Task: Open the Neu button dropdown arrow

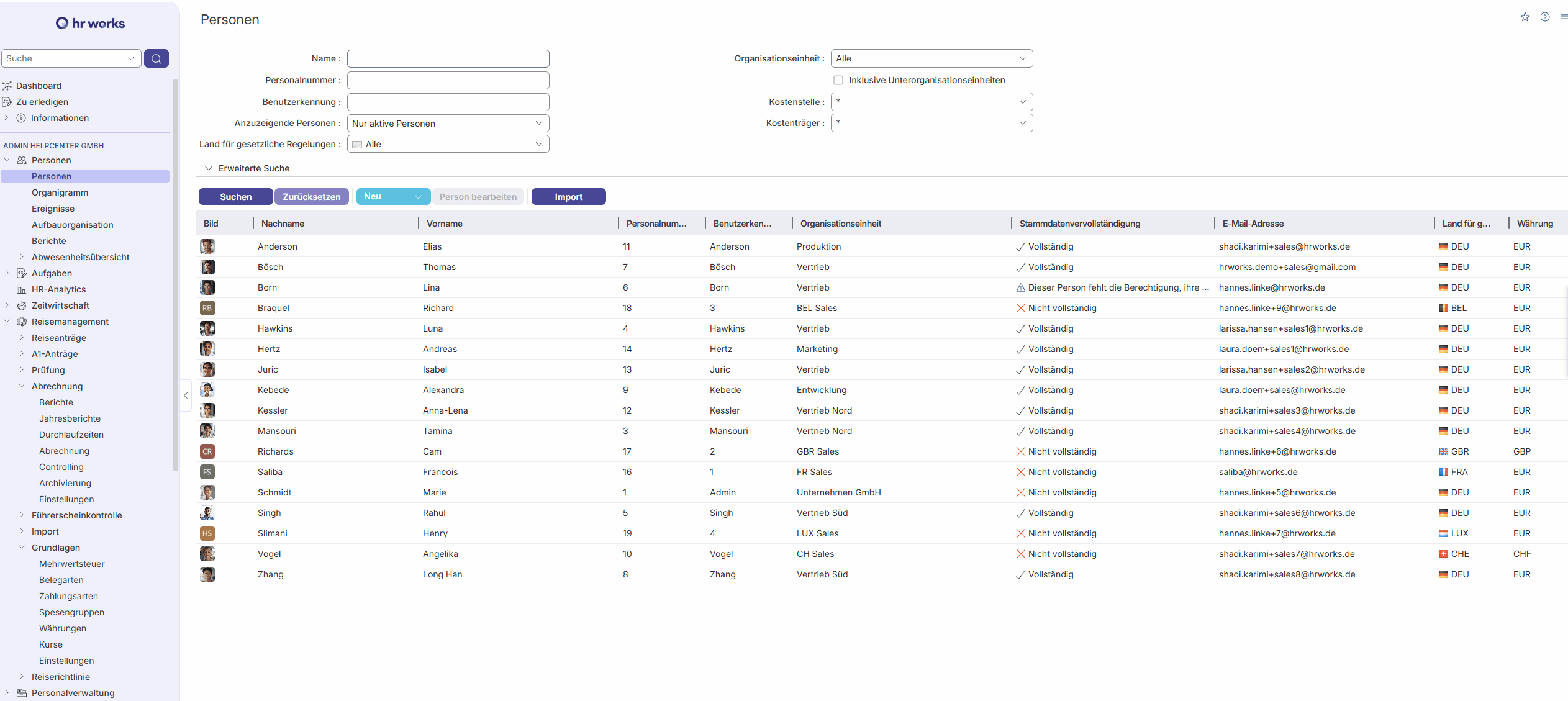Action: pos(418,197)
